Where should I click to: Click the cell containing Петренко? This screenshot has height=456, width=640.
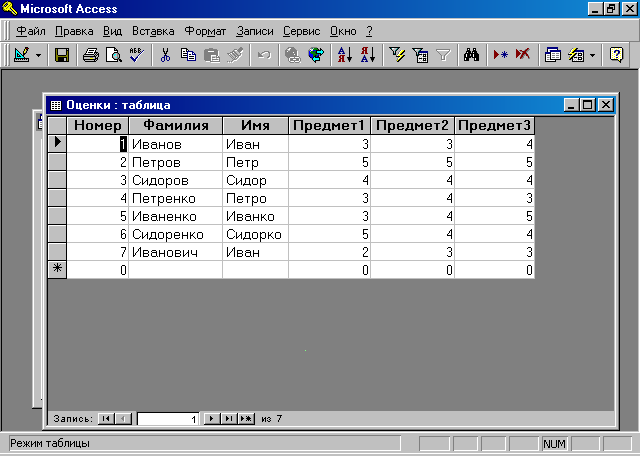point(176,198)
